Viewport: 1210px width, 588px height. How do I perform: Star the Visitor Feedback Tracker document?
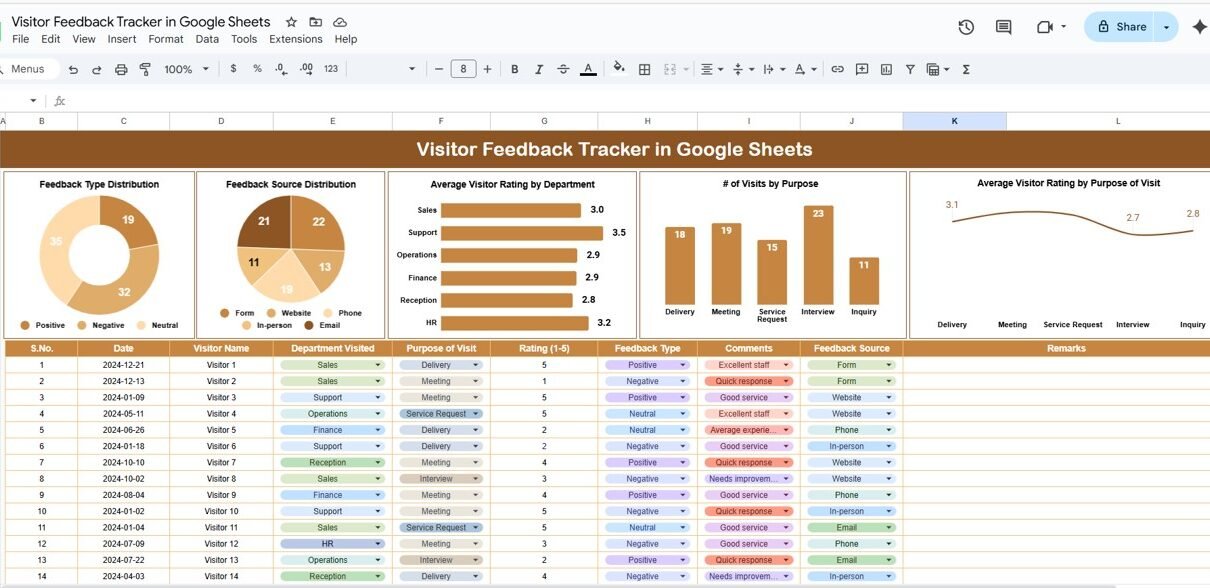[291, 22]
